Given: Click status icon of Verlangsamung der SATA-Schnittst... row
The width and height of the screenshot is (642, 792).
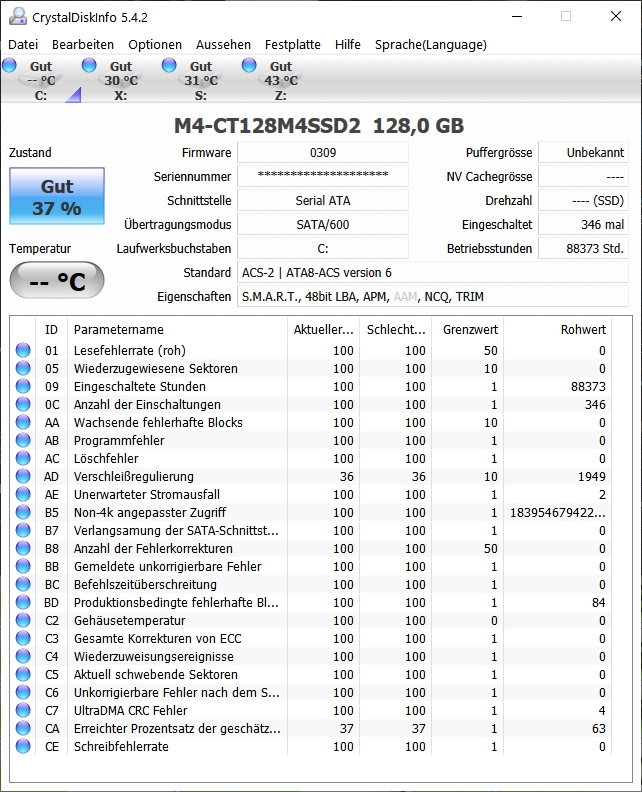Looking at the screenshot, I should [23, 530].
